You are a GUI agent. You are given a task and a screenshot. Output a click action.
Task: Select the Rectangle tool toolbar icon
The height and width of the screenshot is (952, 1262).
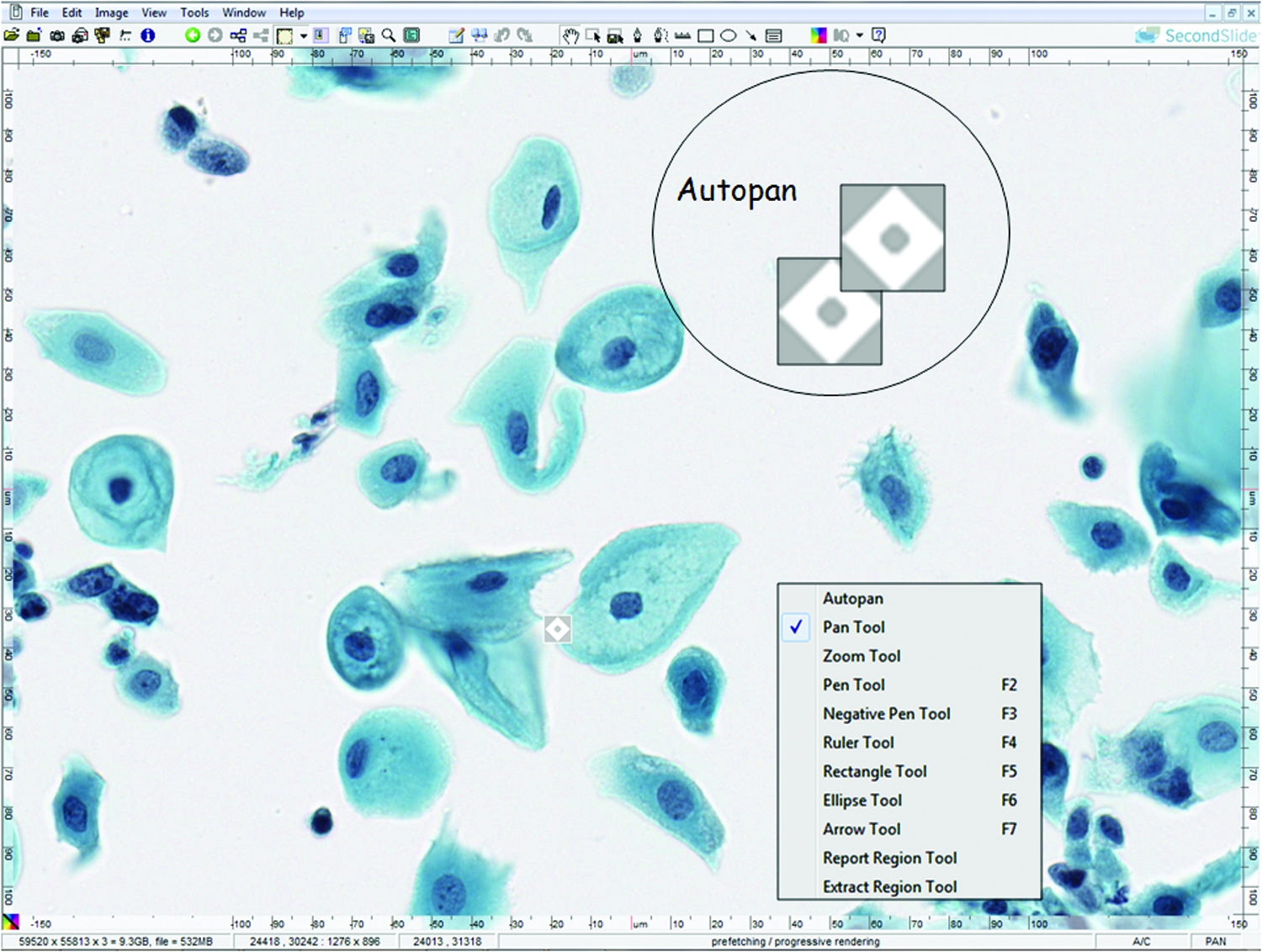[706, 35]
